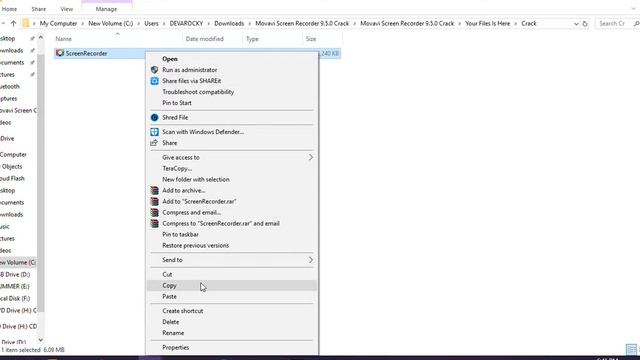Choose Copy from context menu
This screenshot has width=640, height=360.
[232, 285]
